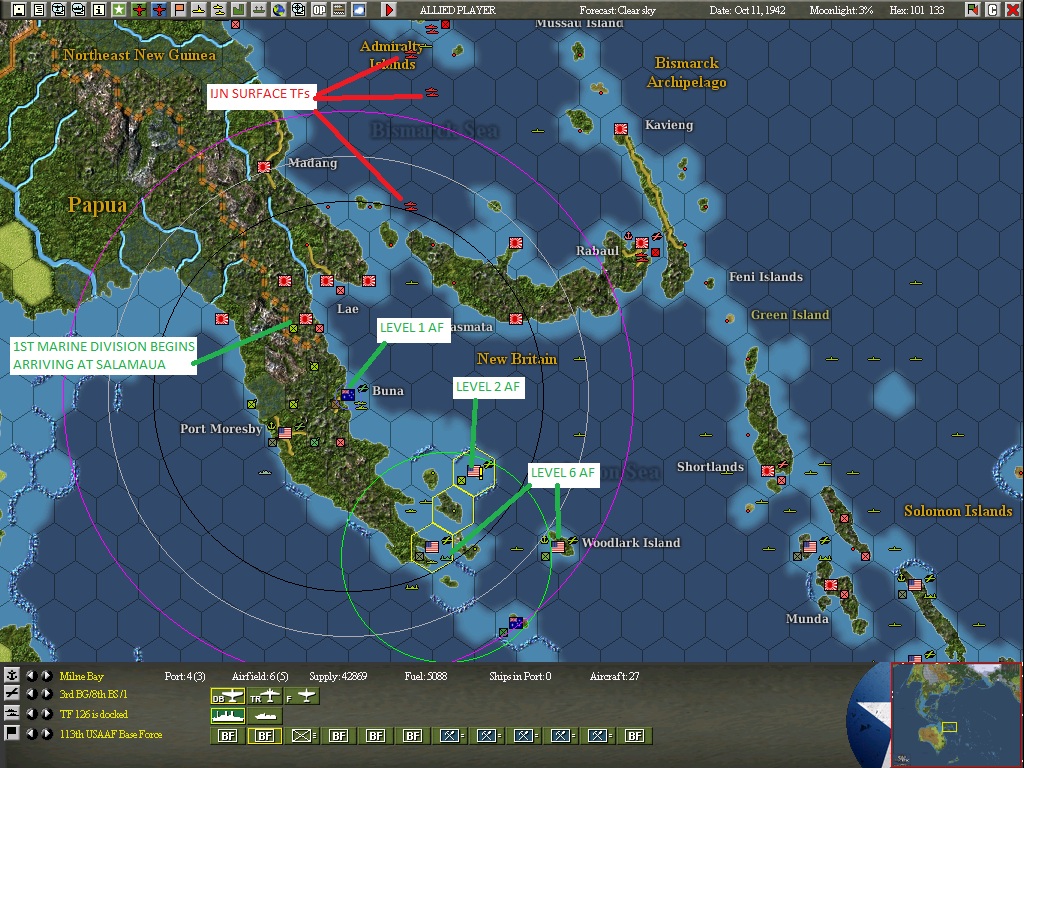
Task: Click the 'C' icon in top bar
Action: [x=993, y=9]
